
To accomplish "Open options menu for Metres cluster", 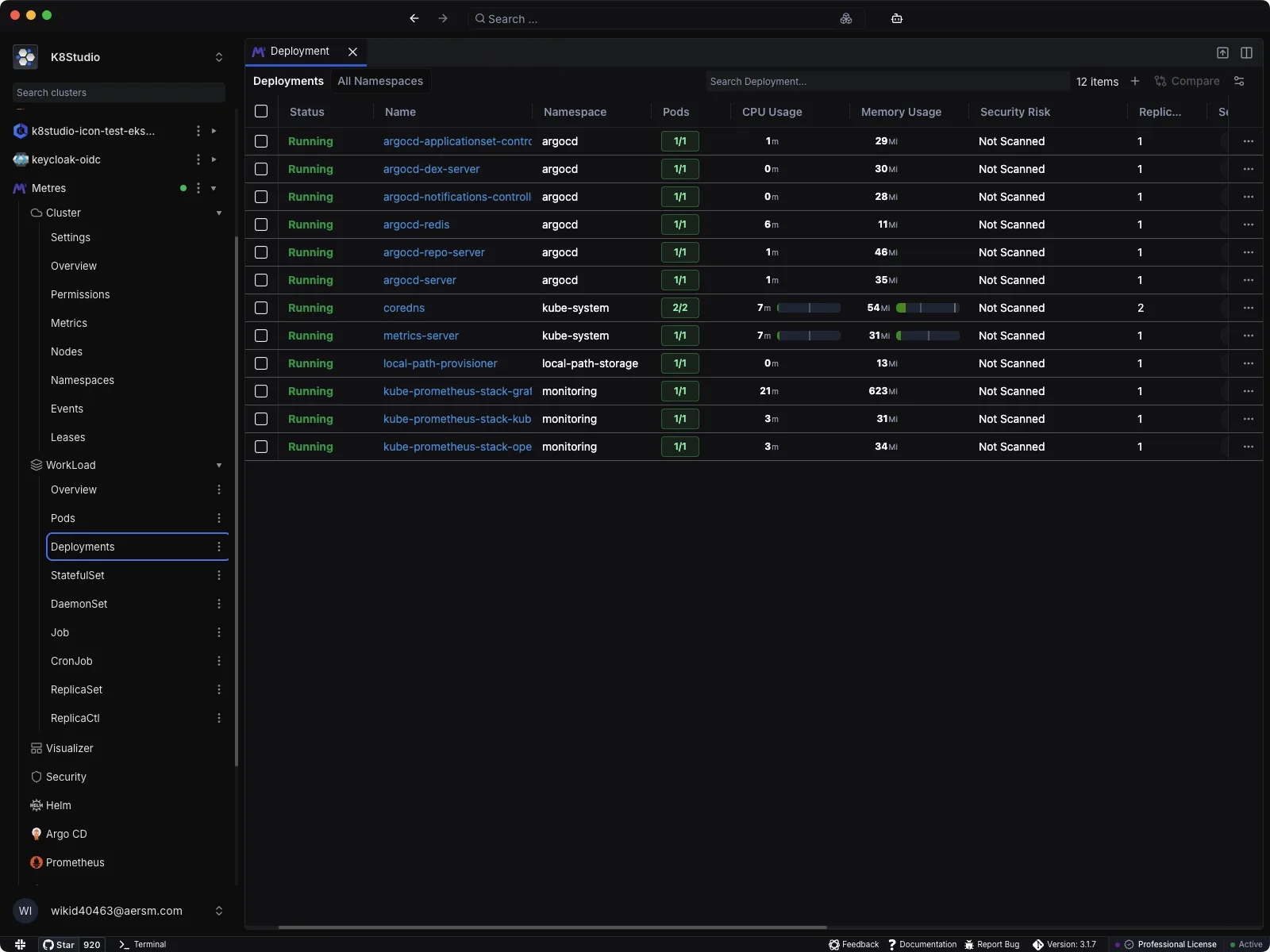I will point(198,188).
